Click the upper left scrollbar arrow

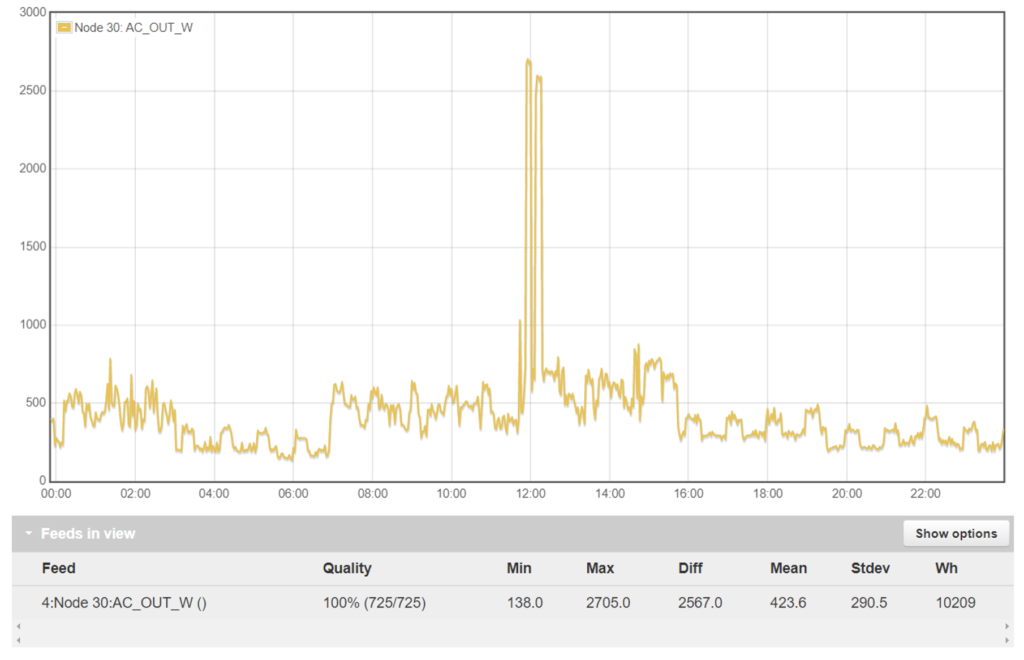coord(17,626)
